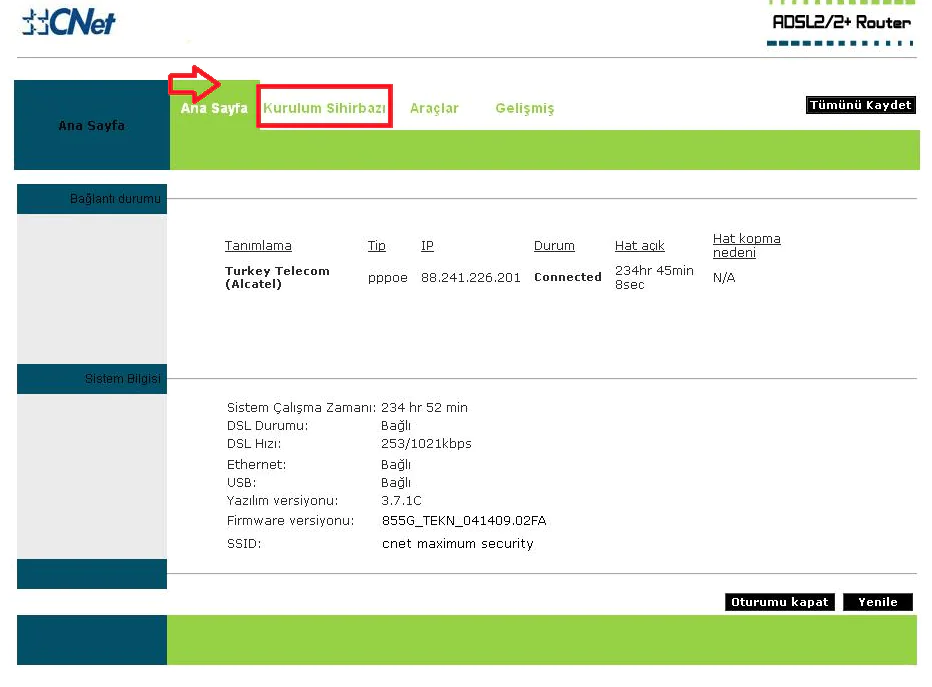Click the ADSL2/2+ Router banner
The image size is (932, 687).
pyautogui.click(x=841, y=23)
